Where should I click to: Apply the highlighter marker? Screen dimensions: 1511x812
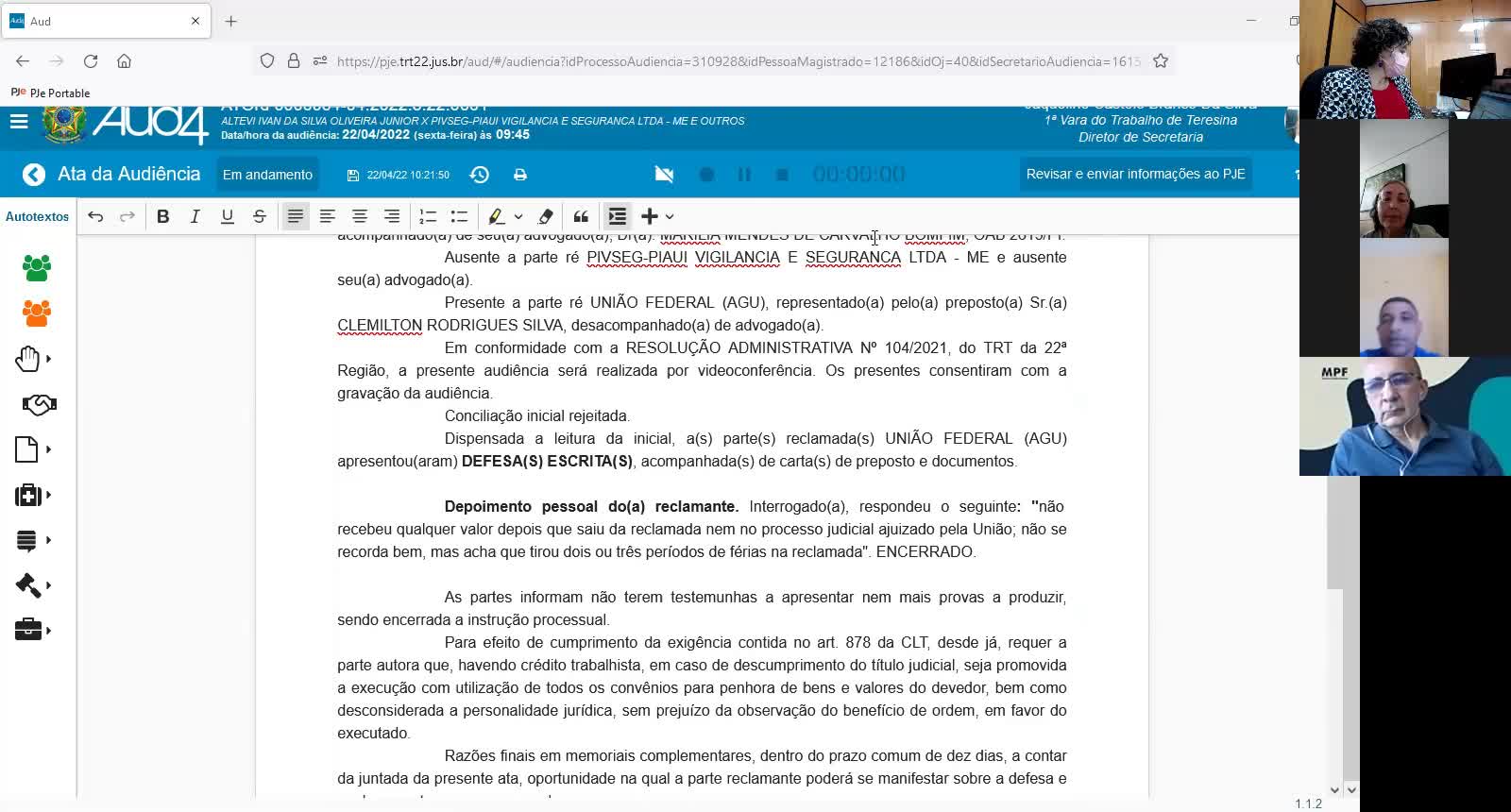click(x=497, y=217)
